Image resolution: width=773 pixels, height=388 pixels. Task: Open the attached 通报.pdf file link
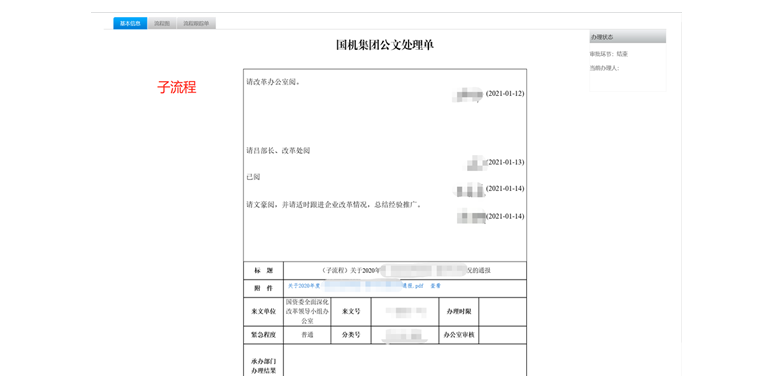[x=355, y=286]
